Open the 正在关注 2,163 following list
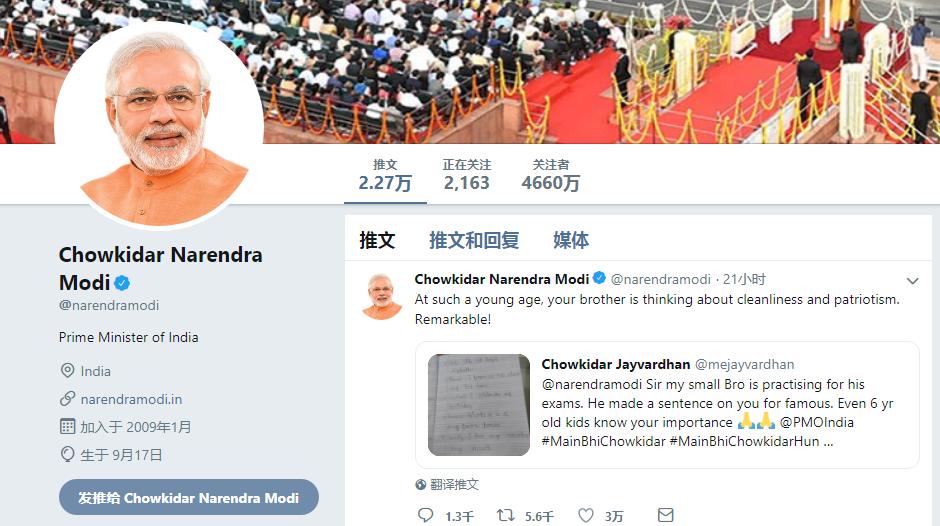 coord(466,176)
